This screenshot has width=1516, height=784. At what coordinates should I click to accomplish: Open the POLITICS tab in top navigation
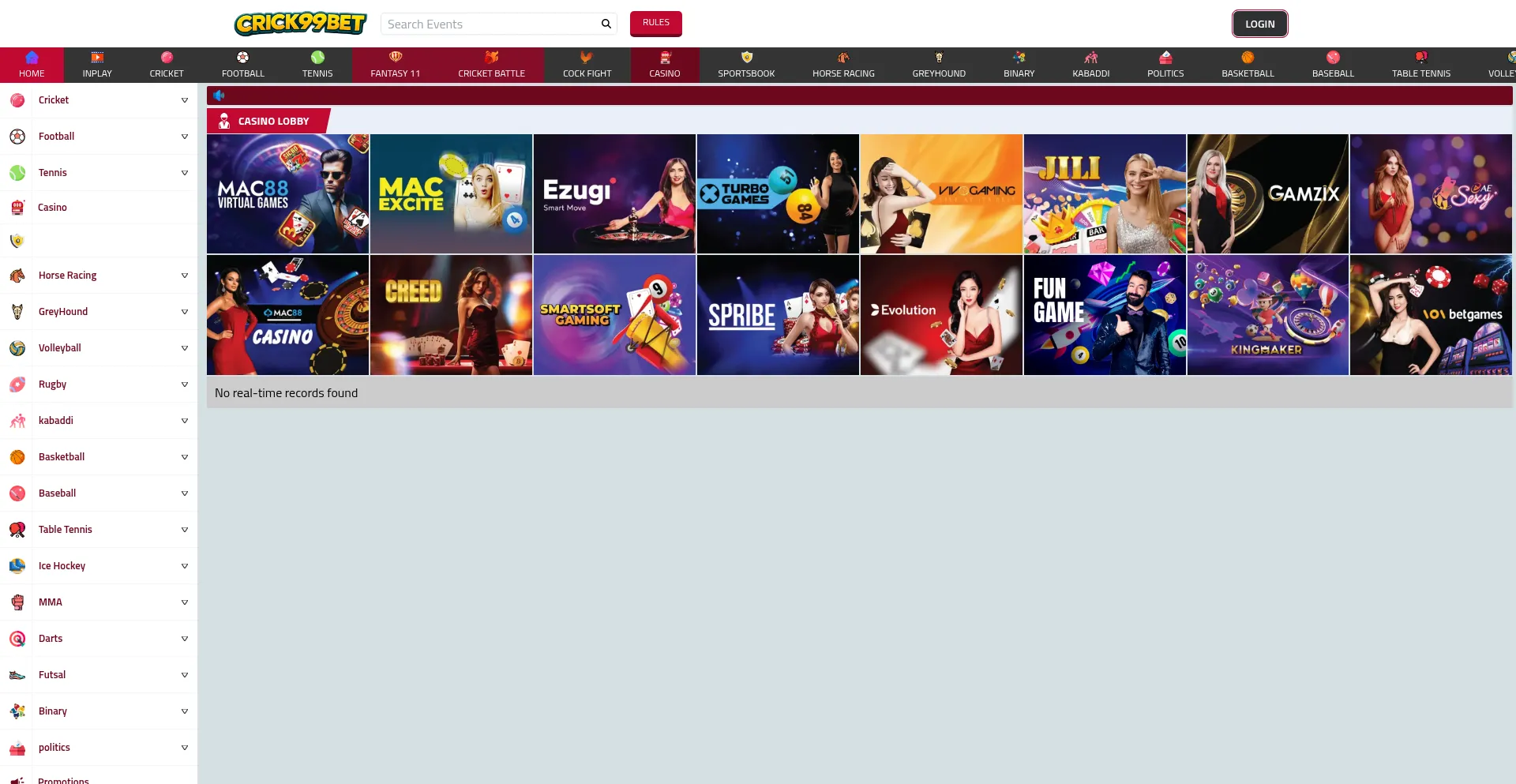click(1165, 65)
